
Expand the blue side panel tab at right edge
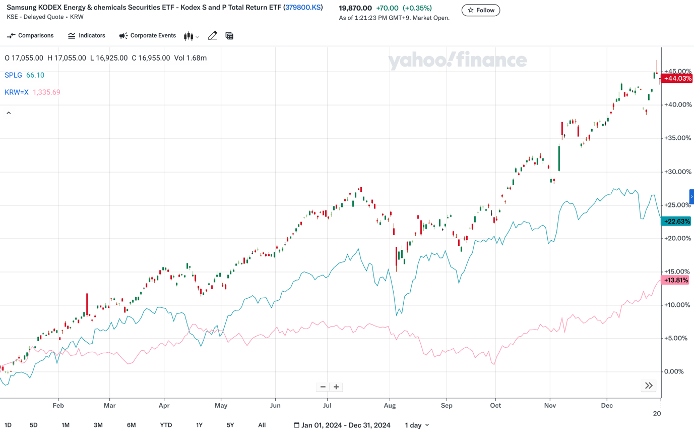coord(692,196)
